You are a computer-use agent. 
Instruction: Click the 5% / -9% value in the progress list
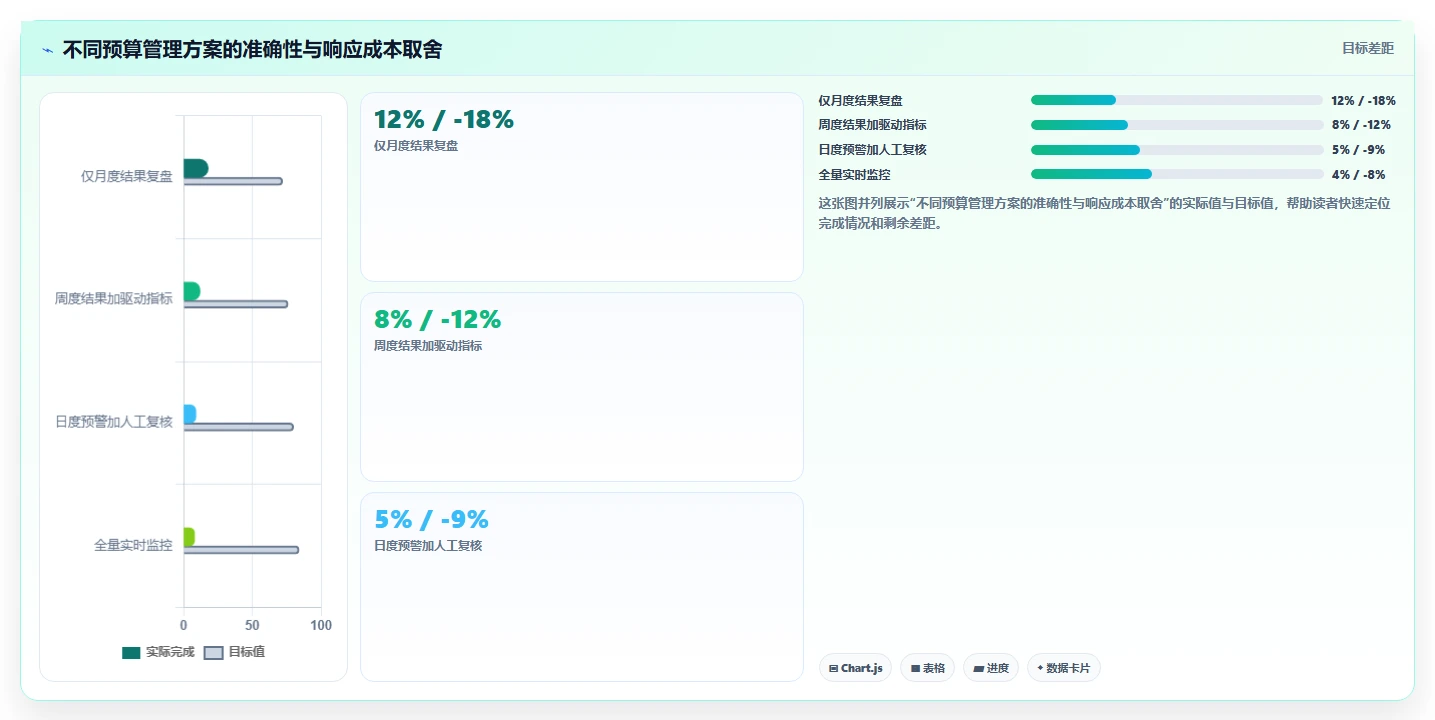click(1358, 150)
